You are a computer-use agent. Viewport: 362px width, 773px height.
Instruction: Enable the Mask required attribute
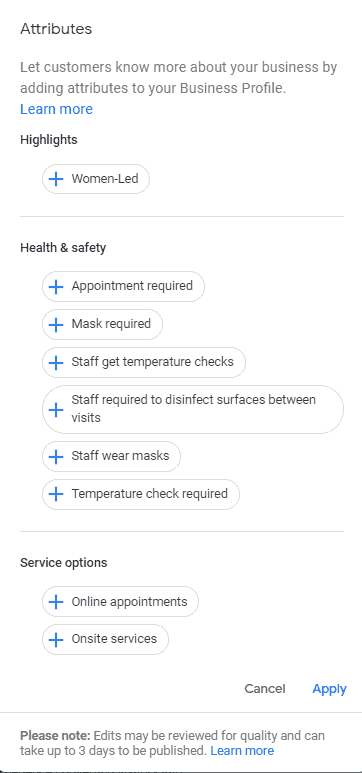coord(102,324)
